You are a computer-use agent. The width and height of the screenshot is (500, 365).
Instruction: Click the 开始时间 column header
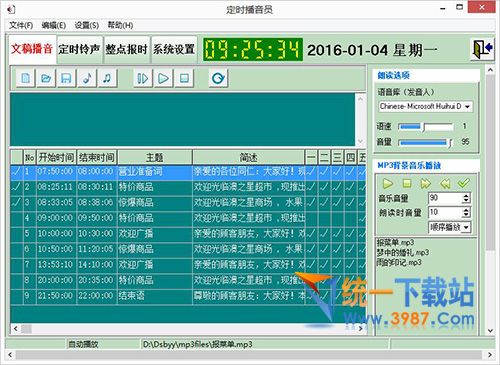[56, 157]
